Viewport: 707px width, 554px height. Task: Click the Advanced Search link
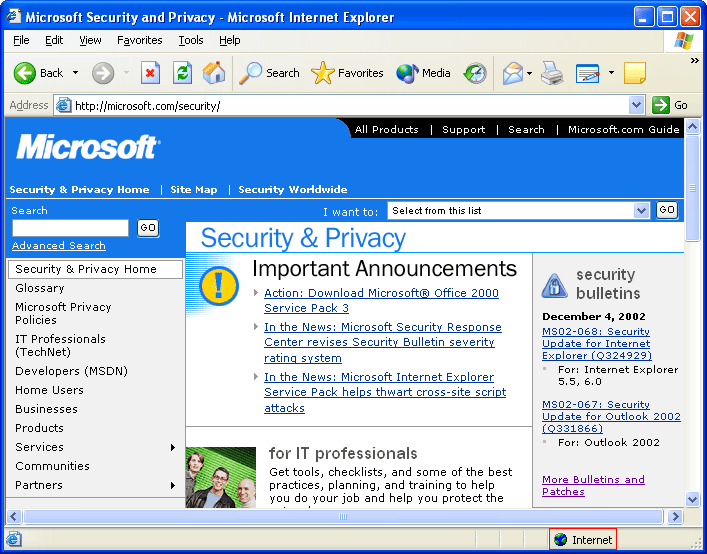pos(58,246)
